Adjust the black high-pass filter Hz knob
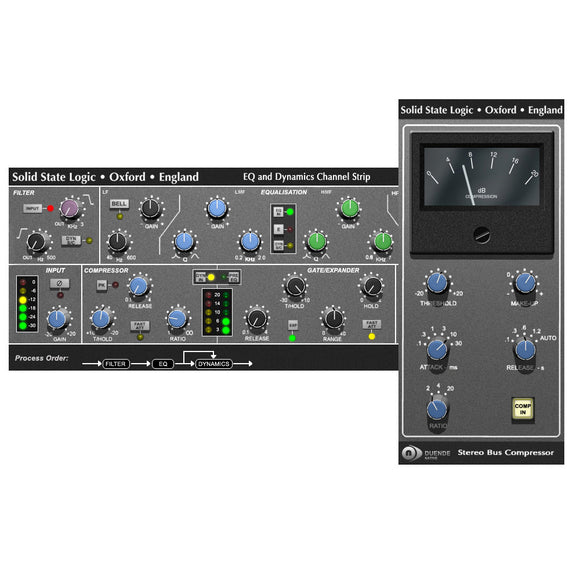The height and width of the screenshot is (580, 580). [36, 242]
